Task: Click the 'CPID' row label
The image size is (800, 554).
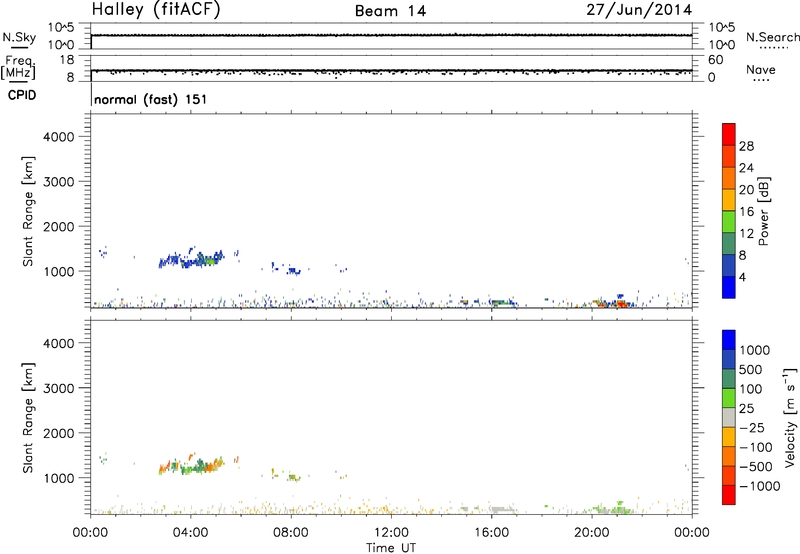Action: [22, 95]
